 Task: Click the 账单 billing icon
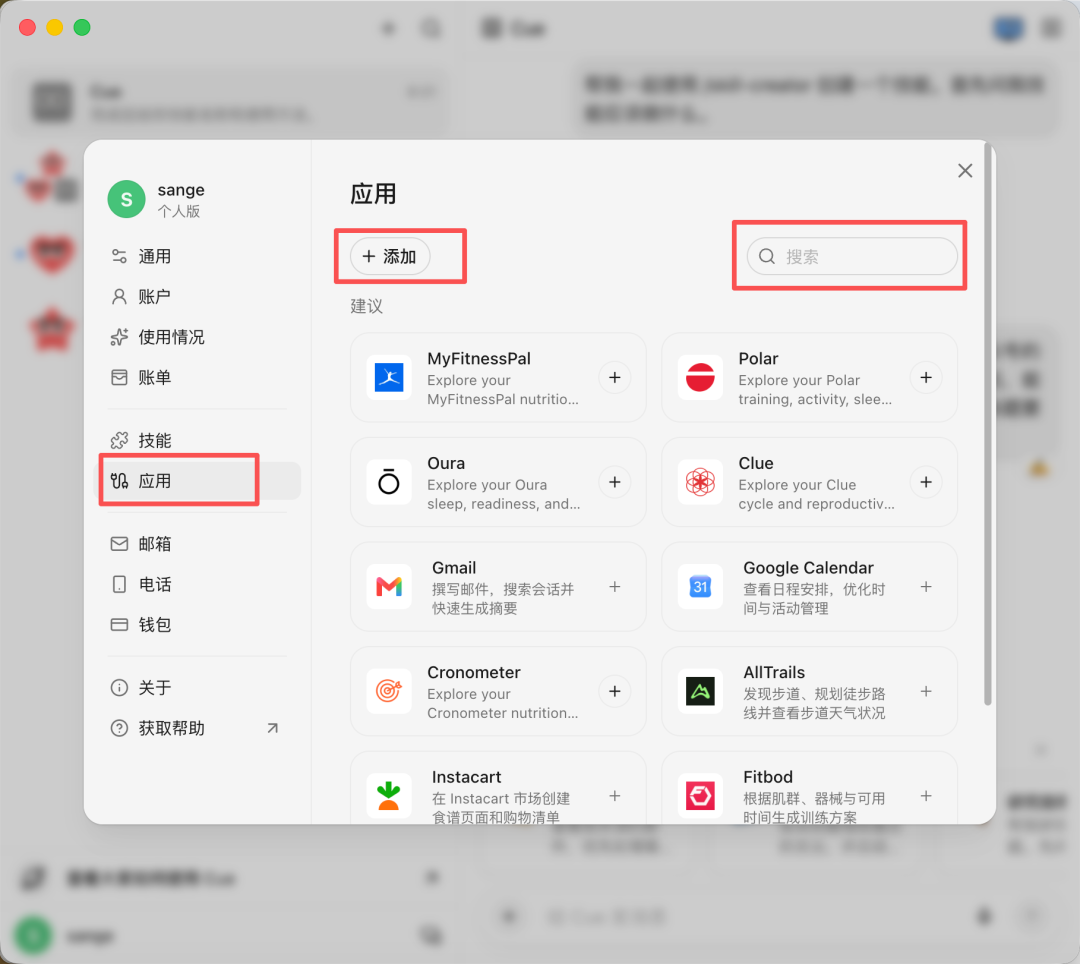pyautogui.click(x=119, y=378)
